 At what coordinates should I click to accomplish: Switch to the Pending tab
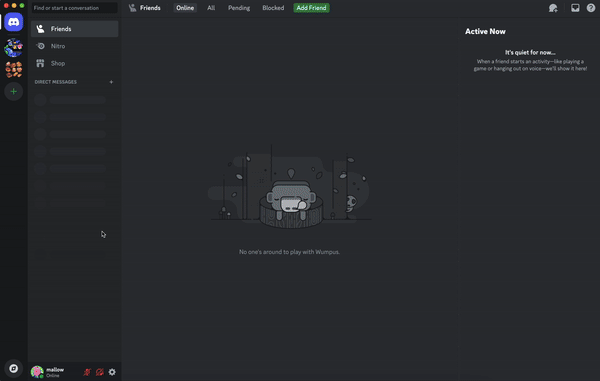[239, 8]
